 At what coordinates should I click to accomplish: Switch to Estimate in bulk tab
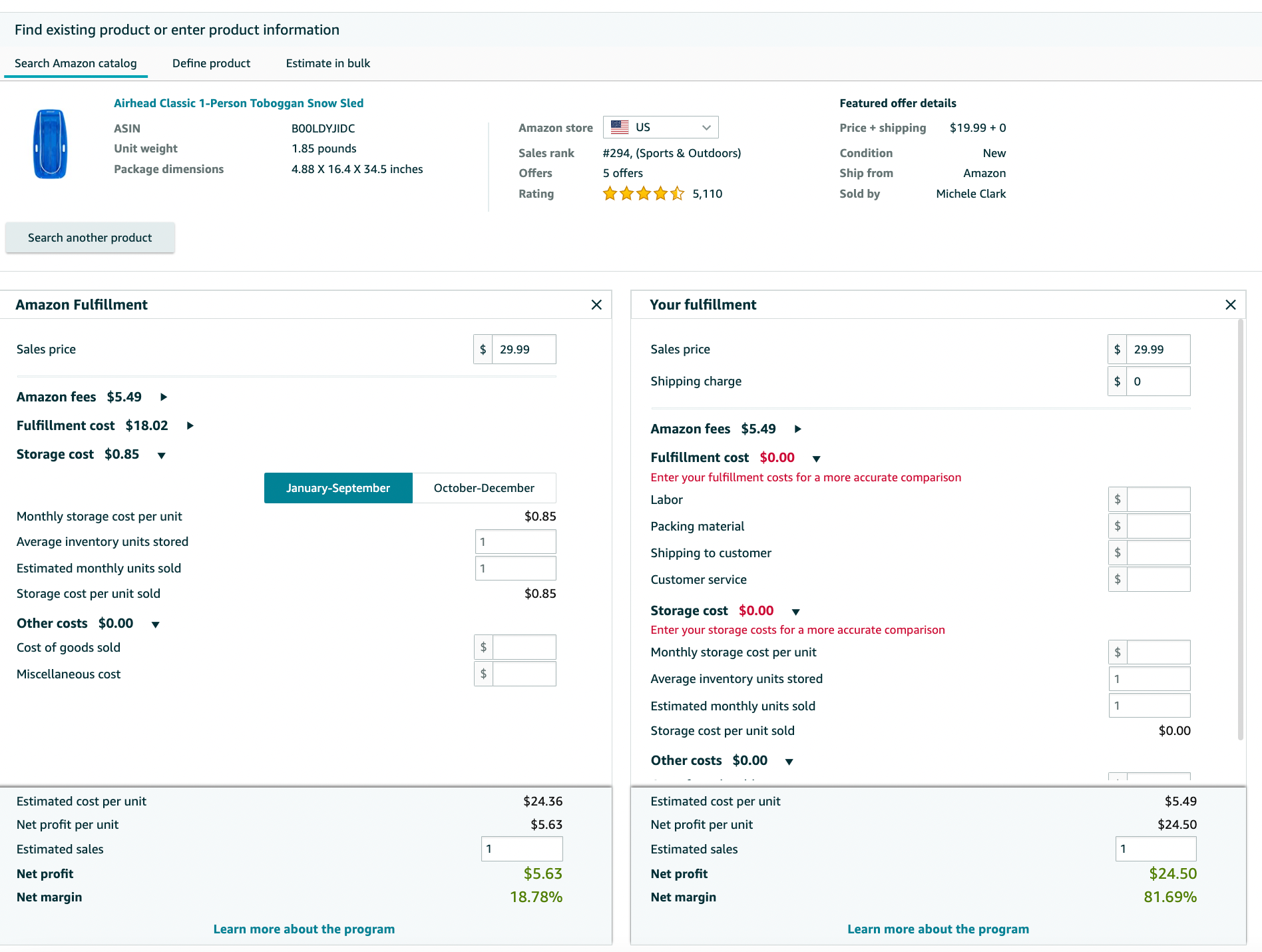tap(328, 63)
